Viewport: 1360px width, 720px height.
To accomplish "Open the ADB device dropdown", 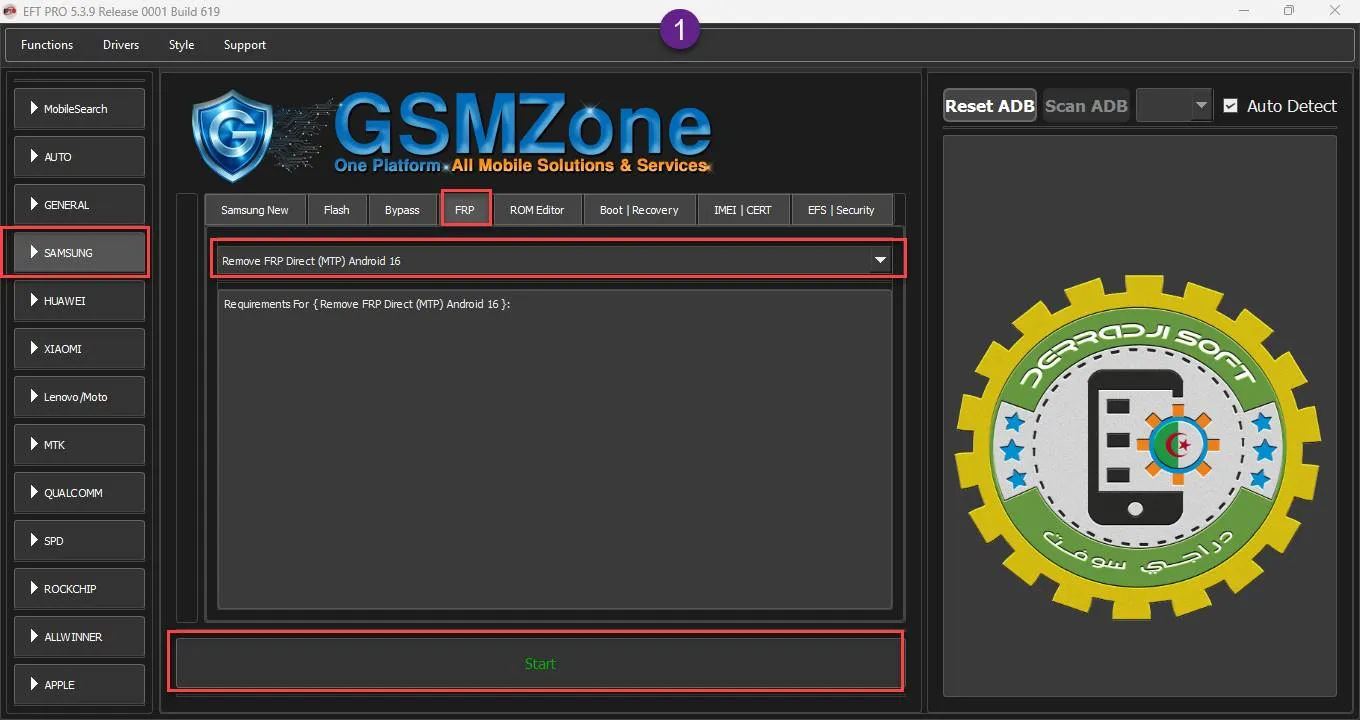I will (x=1174, y=106).
